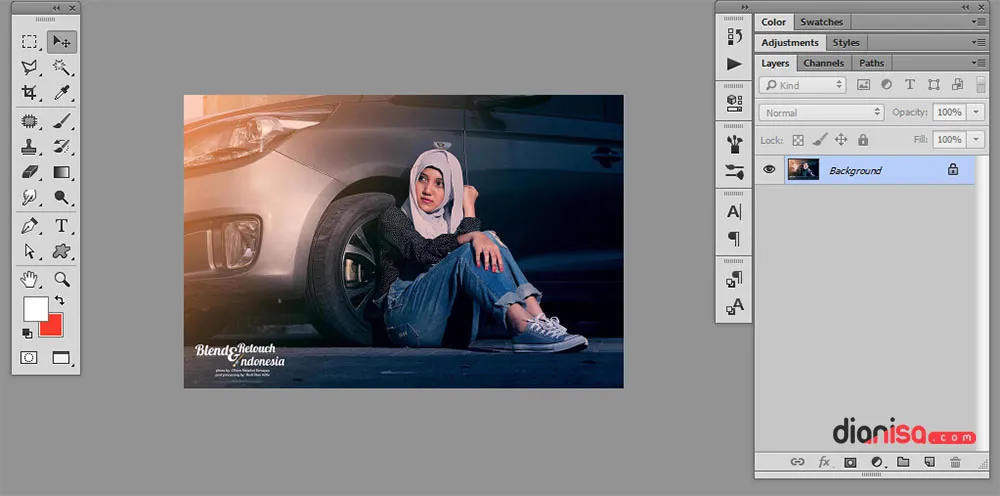Open the Kind filter dropdown

802,85
